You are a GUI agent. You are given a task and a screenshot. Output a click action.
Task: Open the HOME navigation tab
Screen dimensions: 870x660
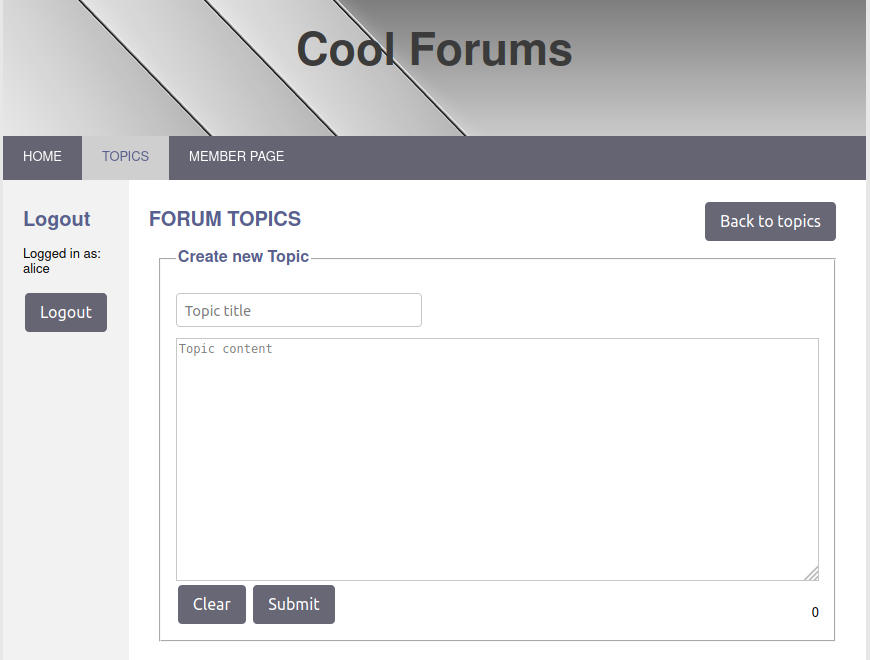point(42,157)
